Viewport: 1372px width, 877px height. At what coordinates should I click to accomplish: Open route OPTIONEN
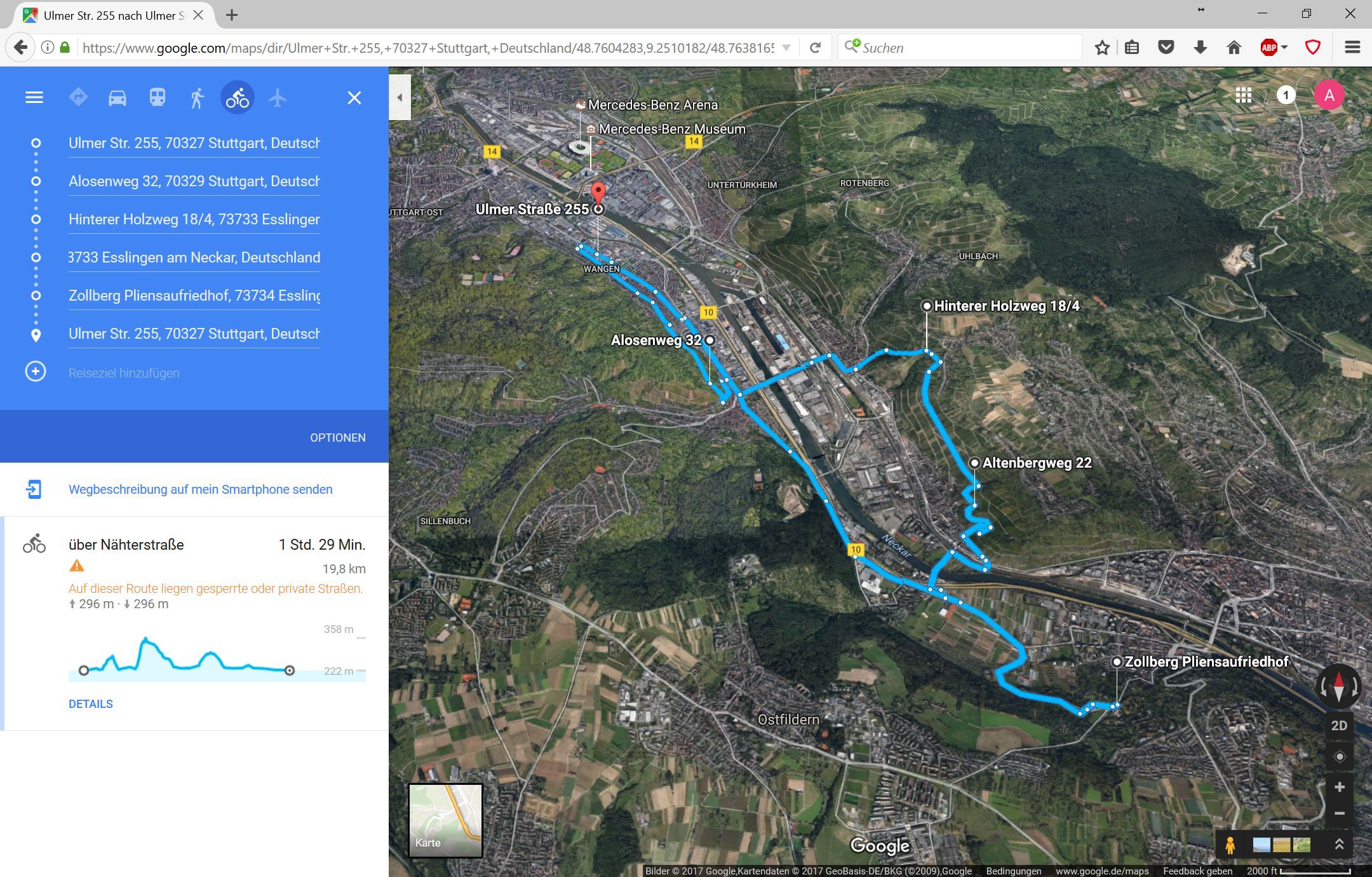(338, 438)
